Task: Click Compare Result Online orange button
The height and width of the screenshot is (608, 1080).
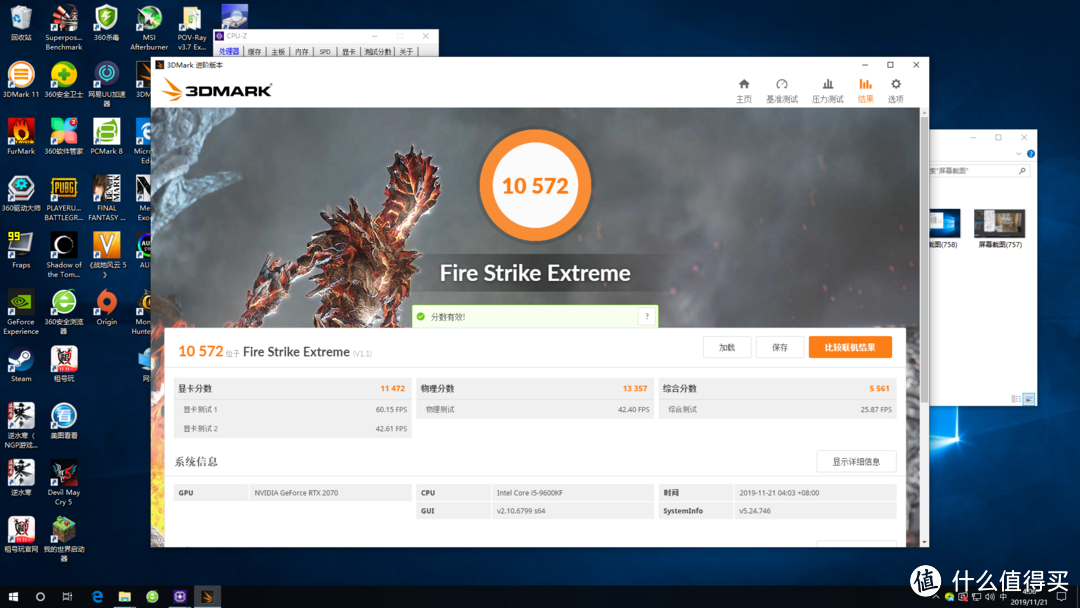Action: [x=850, y=348]
